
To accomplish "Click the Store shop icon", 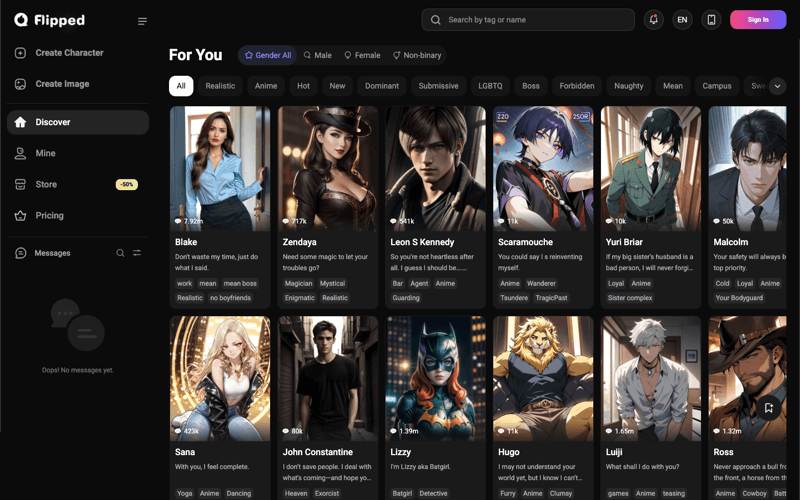I will click(x=20, y=184).
